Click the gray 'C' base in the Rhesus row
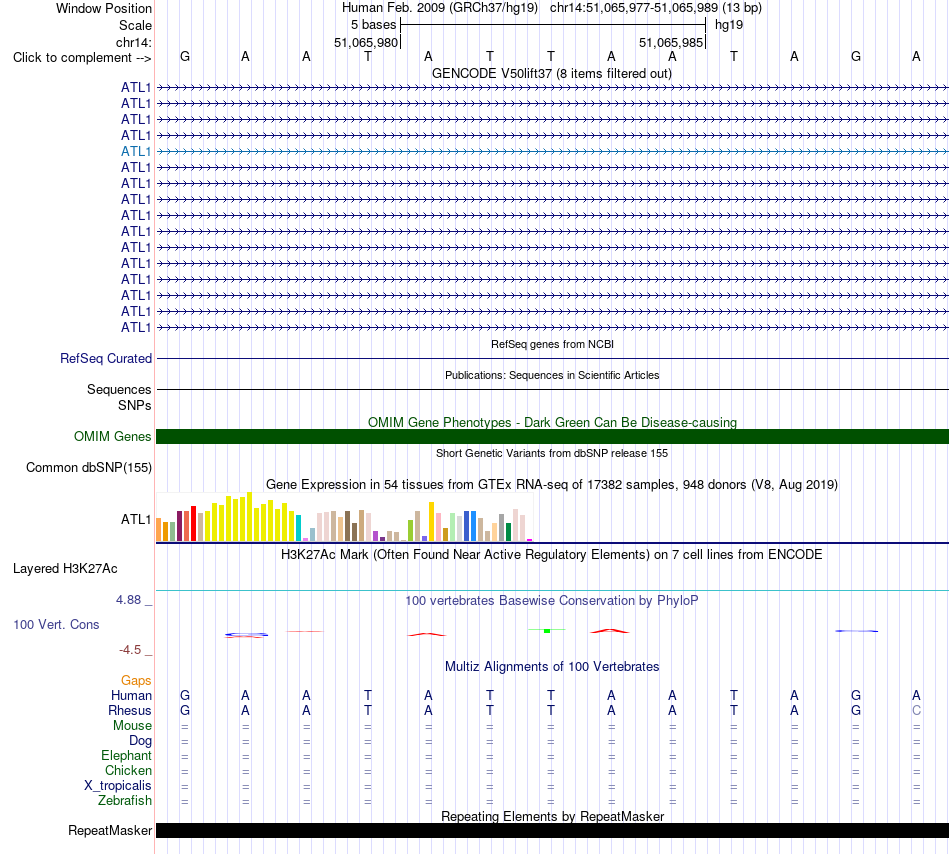 (x=916, y=710)
